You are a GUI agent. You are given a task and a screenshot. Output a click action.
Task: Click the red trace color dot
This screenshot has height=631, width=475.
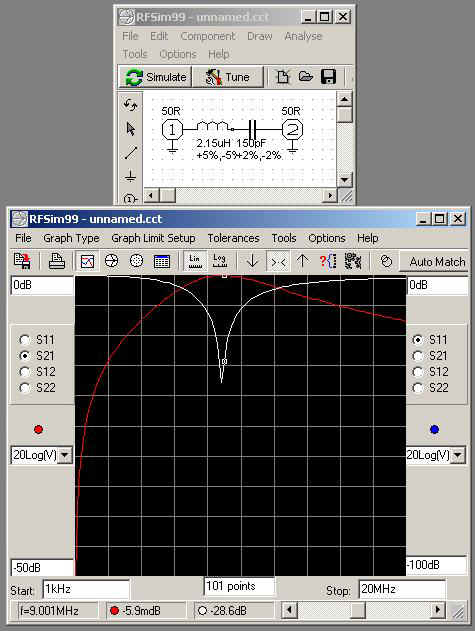[39, 429]
